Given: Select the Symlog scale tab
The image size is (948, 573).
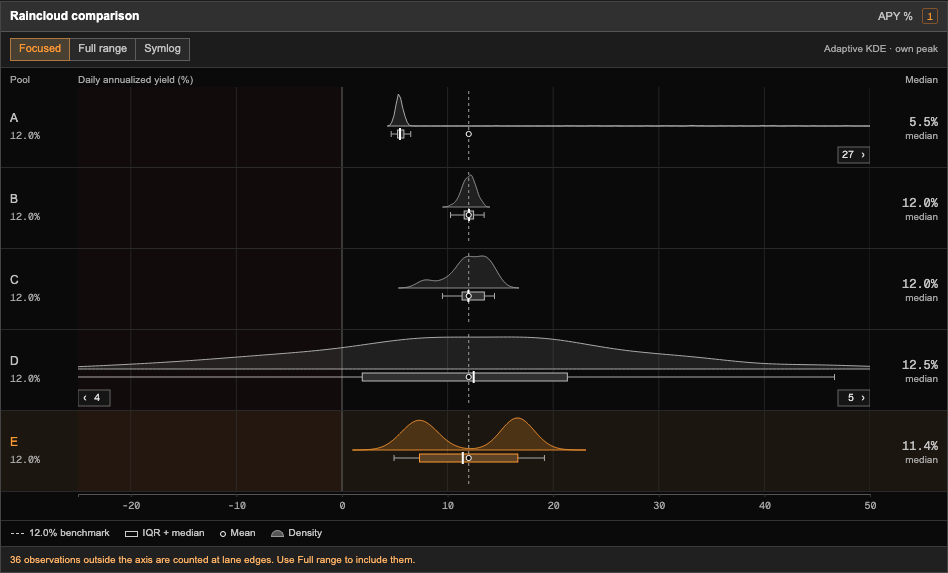Looking at the screenshot, I should click(x=163, y=49).
